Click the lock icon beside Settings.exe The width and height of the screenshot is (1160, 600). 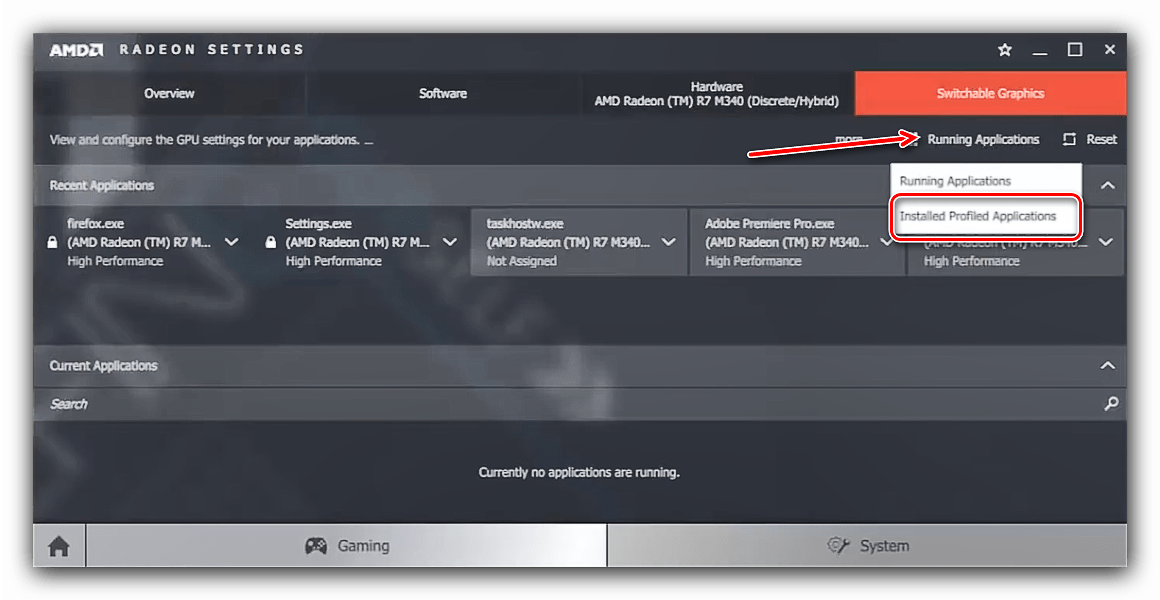[x=271, y=242]
